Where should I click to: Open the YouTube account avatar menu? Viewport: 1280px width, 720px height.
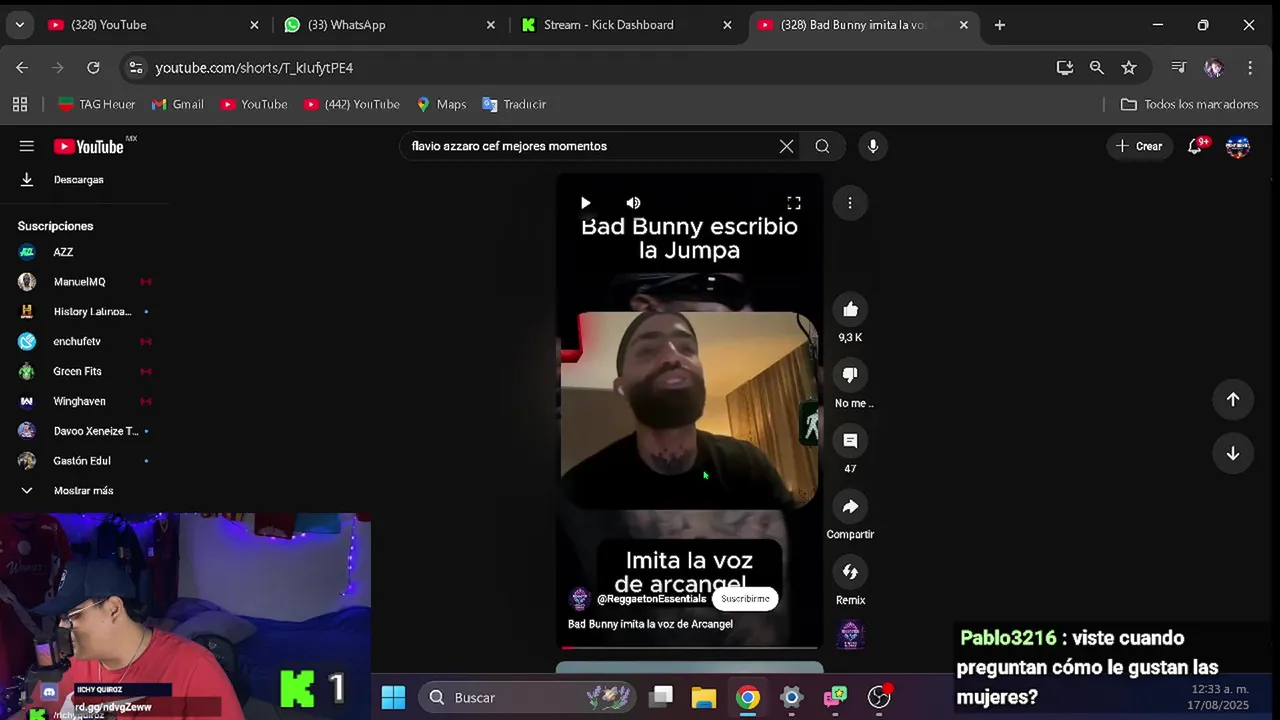coord(1238,146)
